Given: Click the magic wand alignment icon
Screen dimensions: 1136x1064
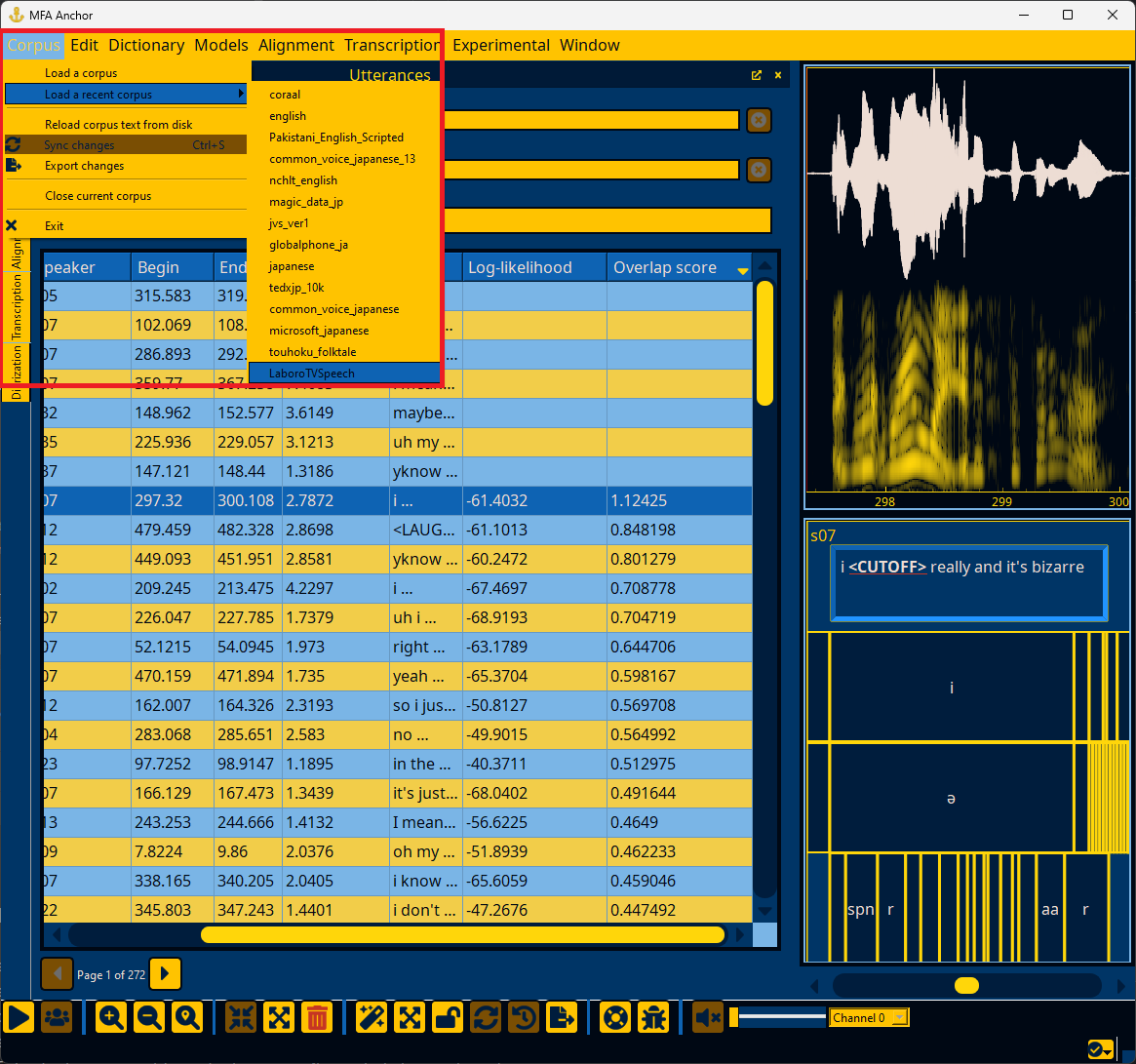Looking at the screenshot, I should click(371, 1017).
